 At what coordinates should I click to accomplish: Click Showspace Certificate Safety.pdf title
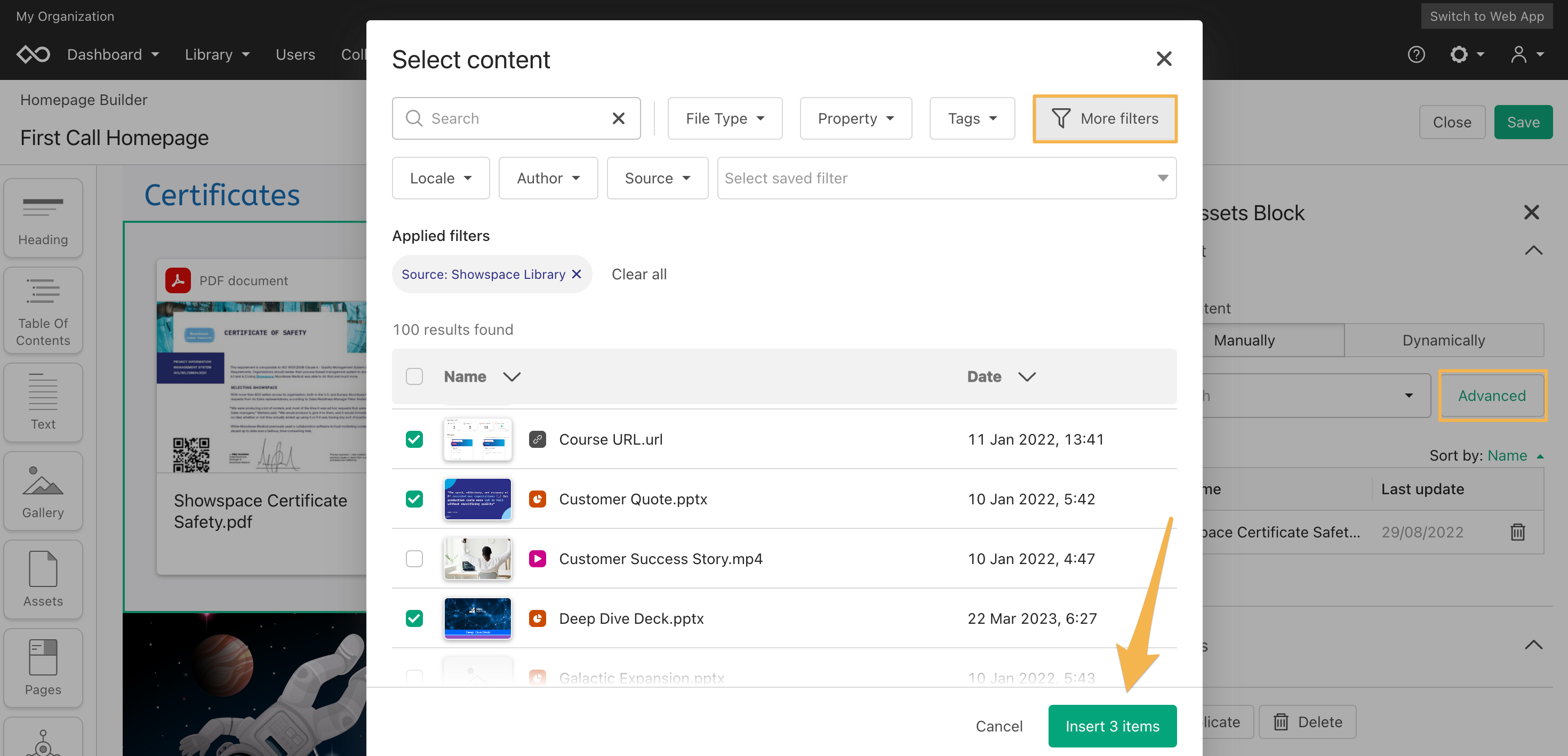point(260,511)
